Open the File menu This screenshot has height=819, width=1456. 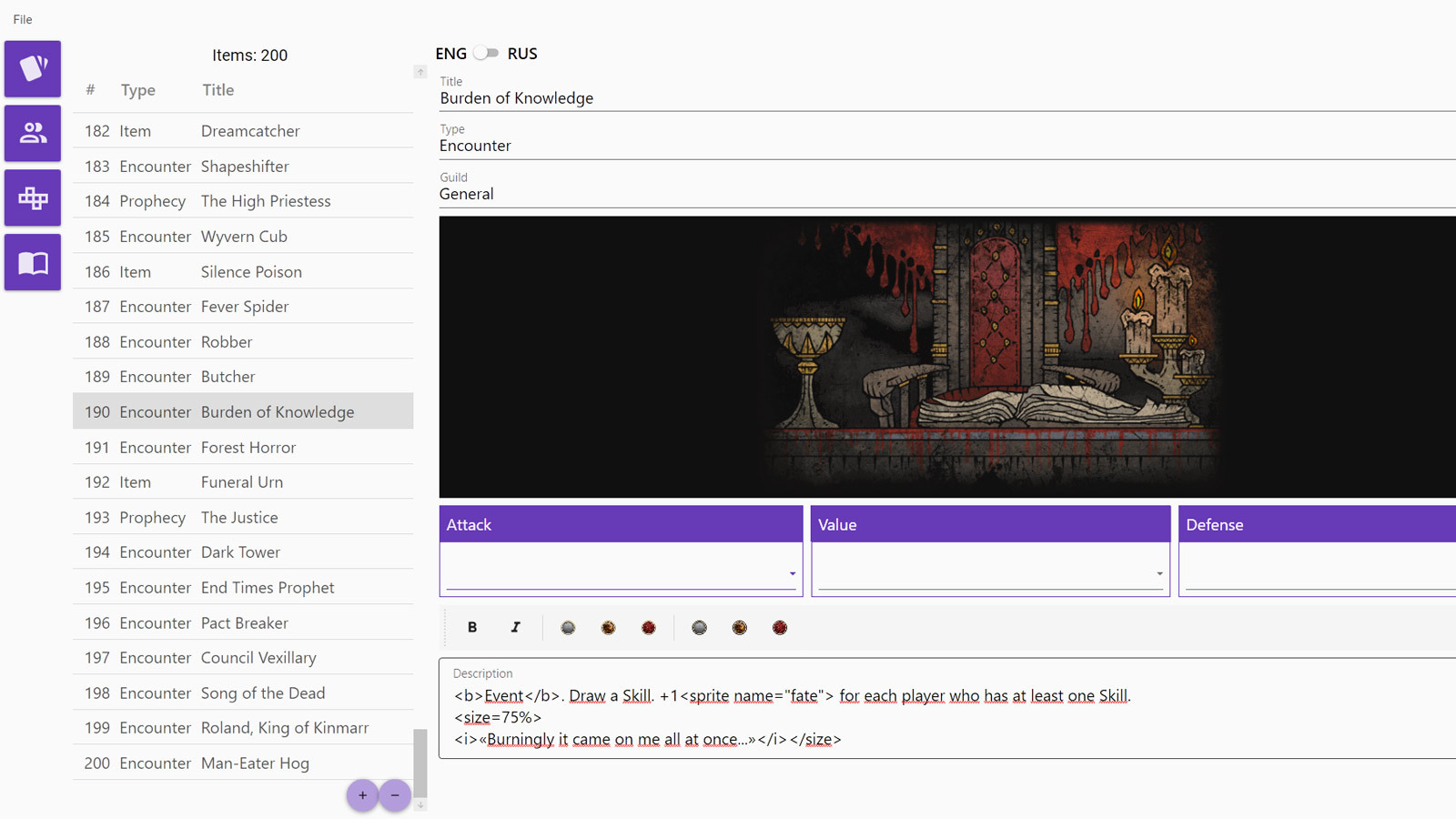tap(23, 19)
